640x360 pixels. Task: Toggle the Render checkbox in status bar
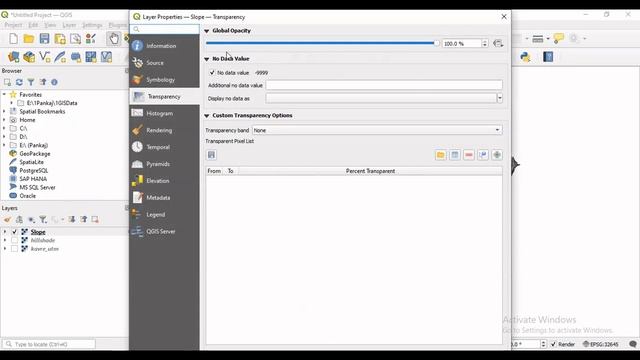553,344
